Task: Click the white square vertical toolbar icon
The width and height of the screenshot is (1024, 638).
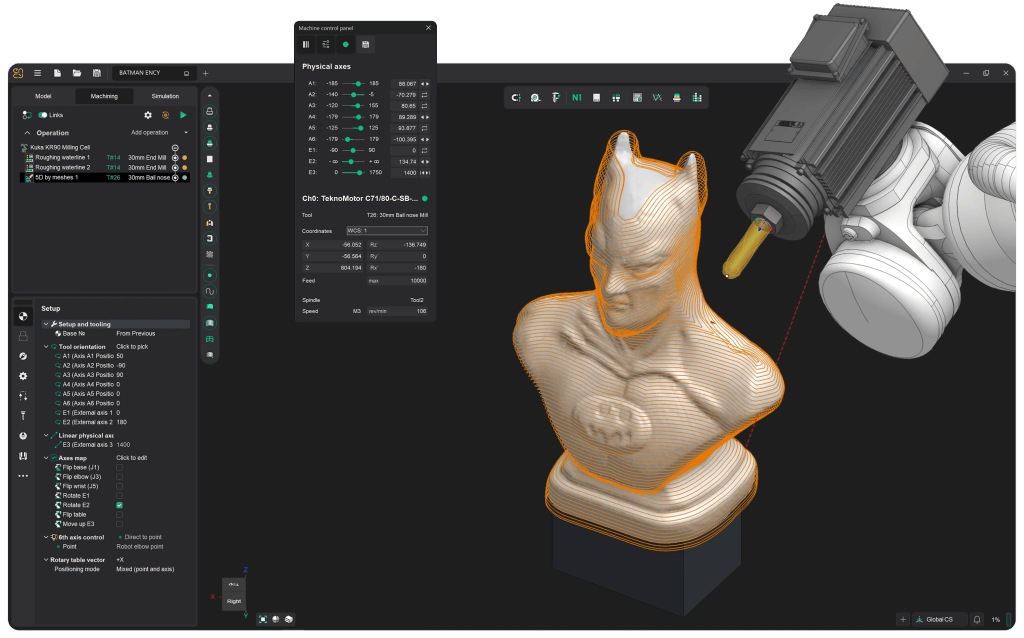Action: (x=210, y=159)
